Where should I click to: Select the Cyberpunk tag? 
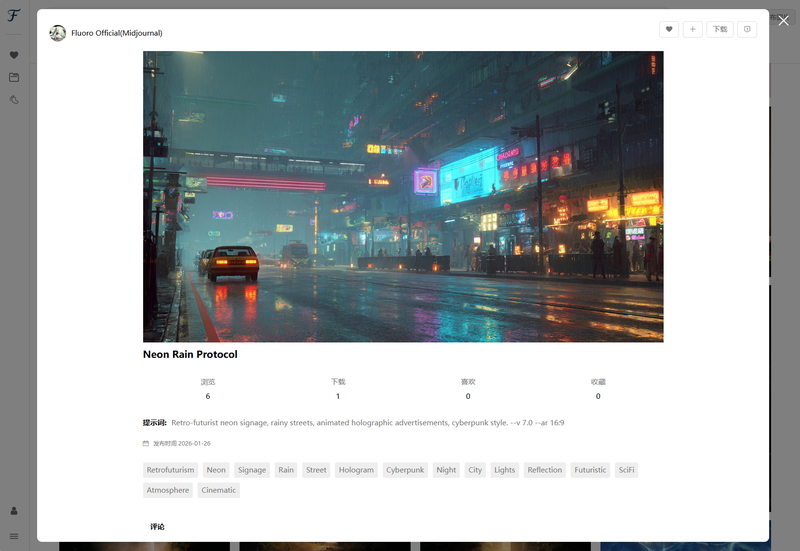tap(405, 470)
